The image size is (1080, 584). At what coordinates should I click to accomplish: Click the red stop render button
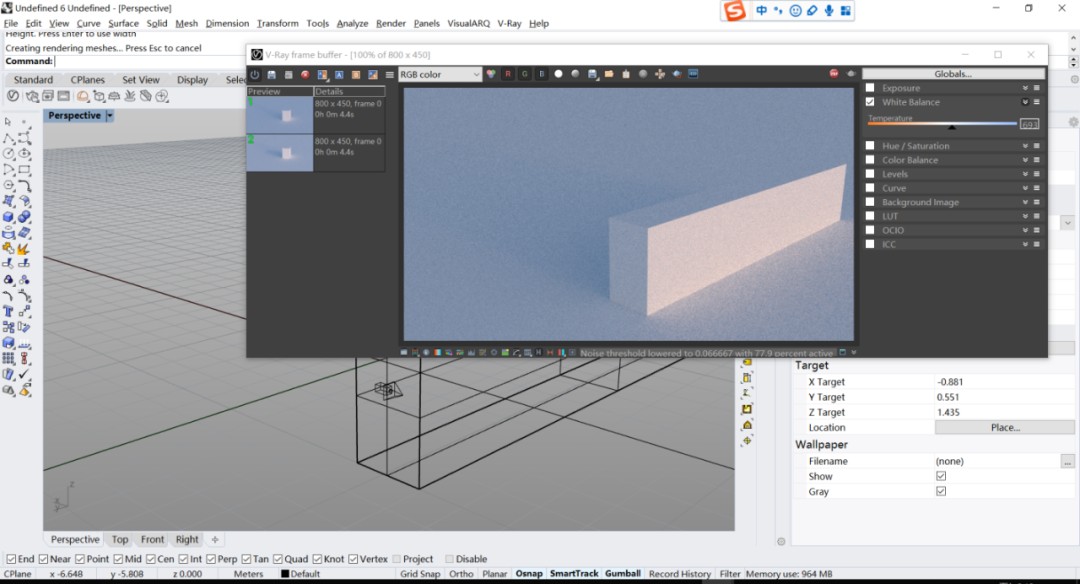(x=305, y=74)
